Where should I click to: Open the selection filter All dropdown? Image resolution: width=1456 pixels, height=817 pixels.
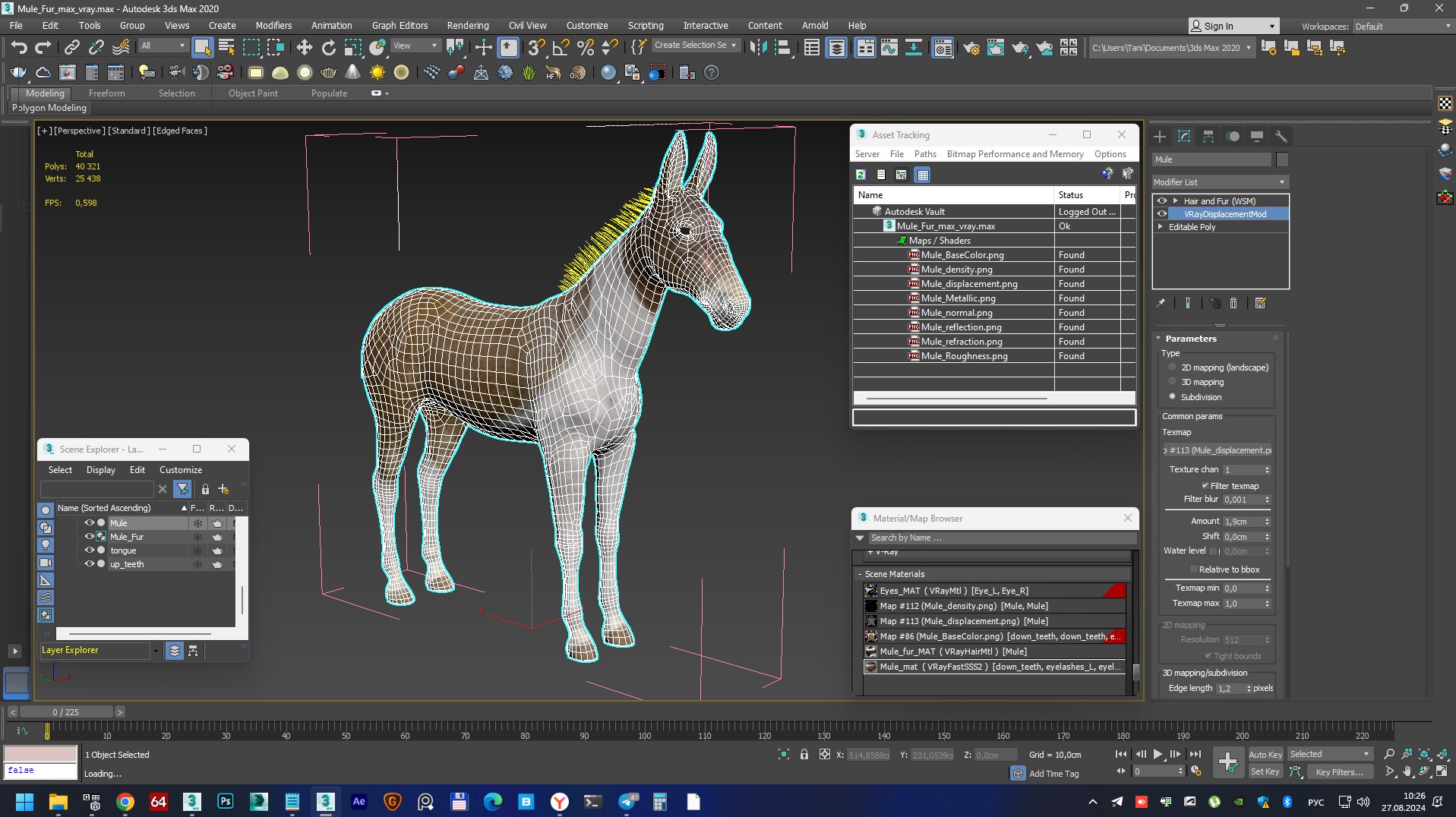point(163,46)
